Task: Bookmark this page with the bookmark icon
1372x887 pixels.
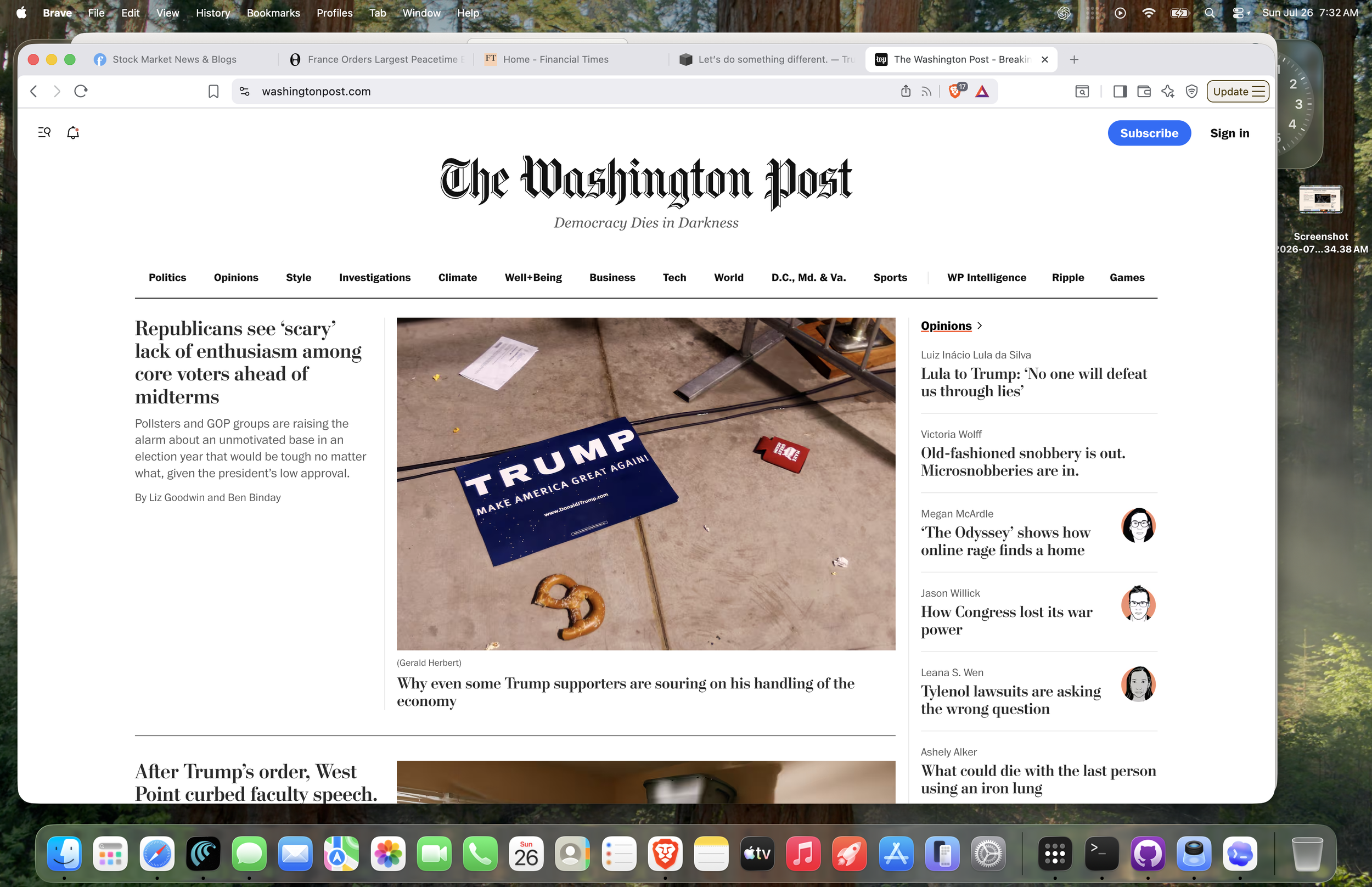Action: [213, 91]
